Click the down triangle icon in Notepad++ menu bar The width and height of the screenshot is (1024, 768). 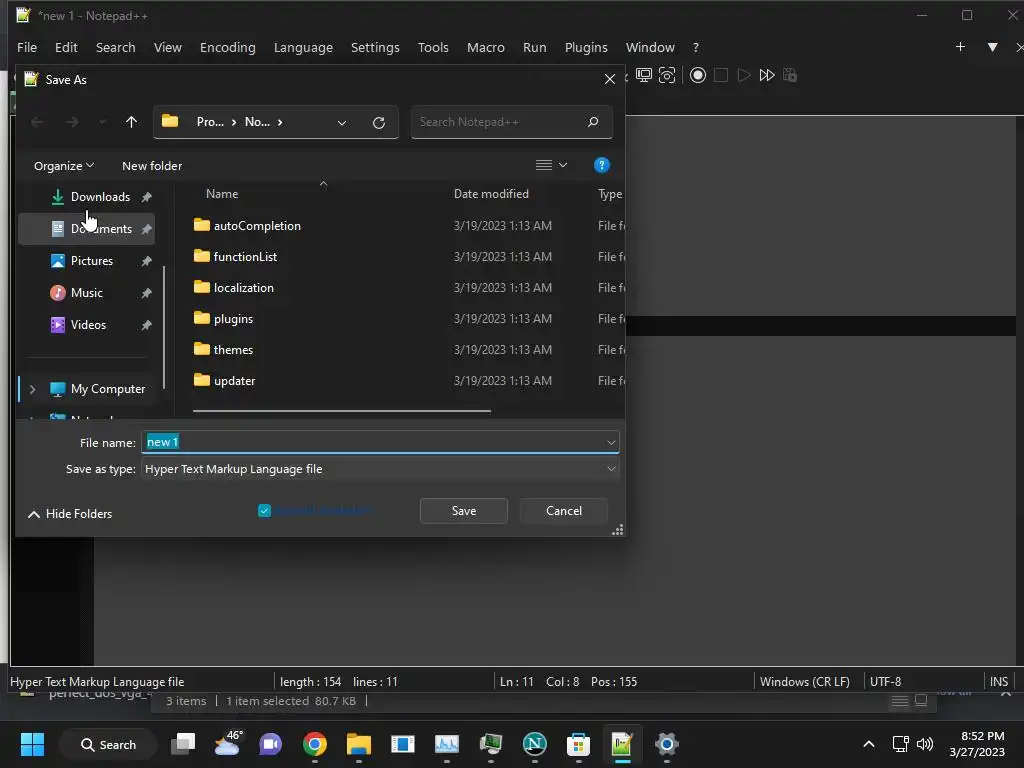point(993,47)
